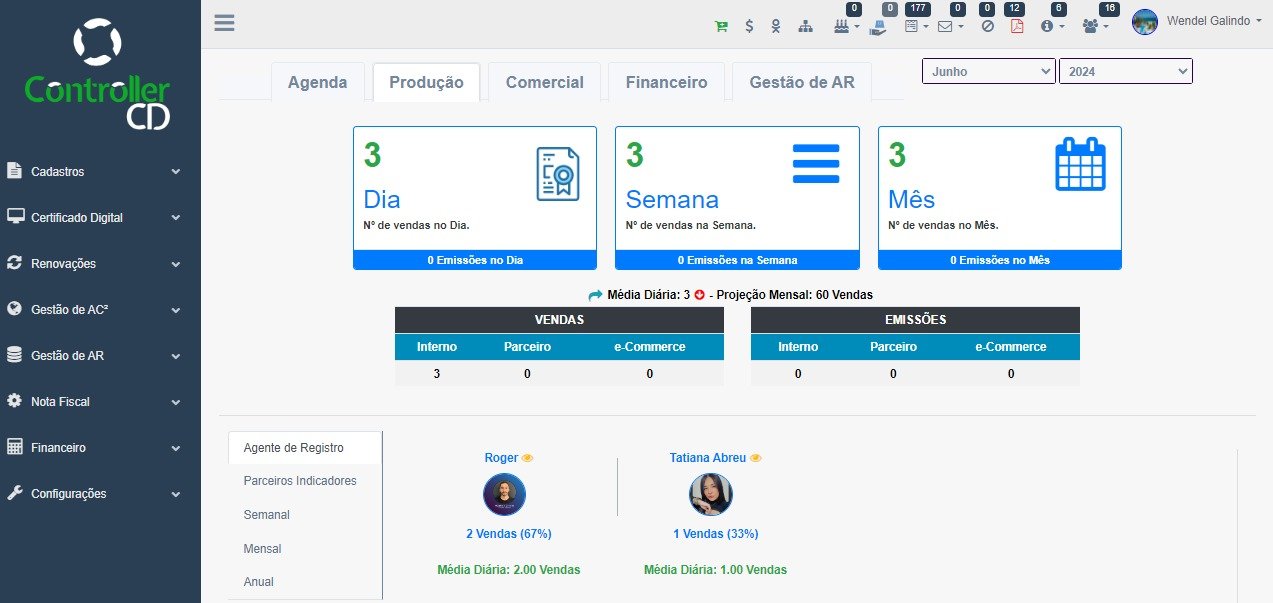Open the info circle notifications icon
The height and width of the screenshot is (603, 1273).
pyautogui.click(x=1047, y=26)
